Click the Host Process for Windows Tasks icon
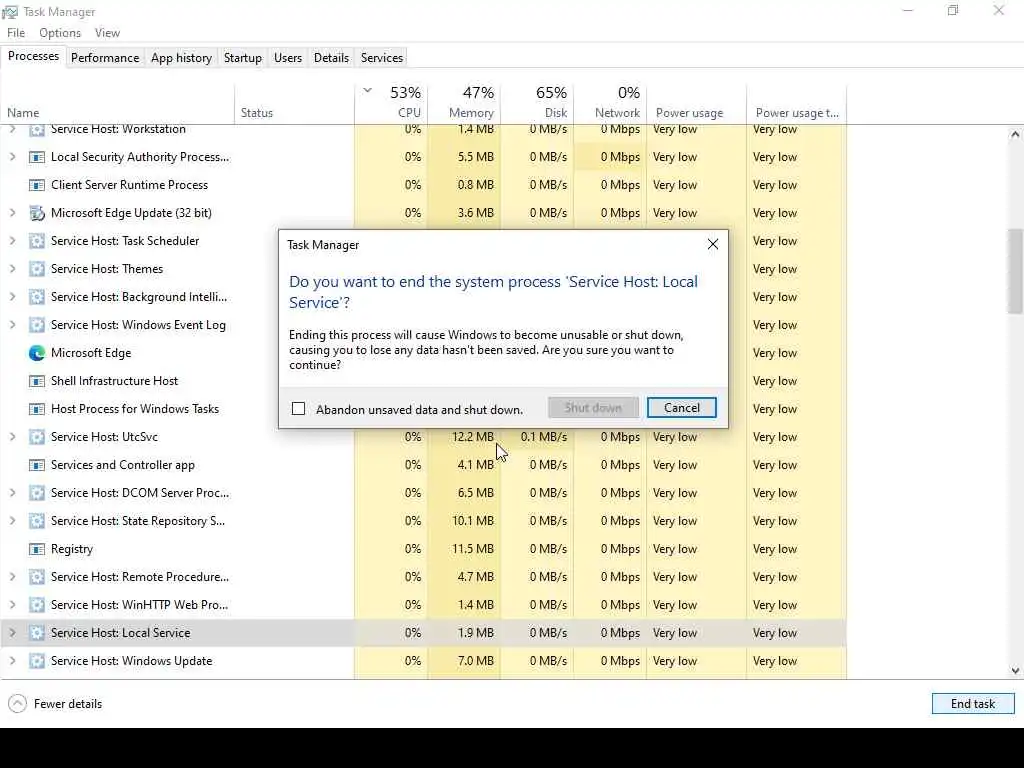This screenshot has width=1024, height=768. tap(37, 409)
